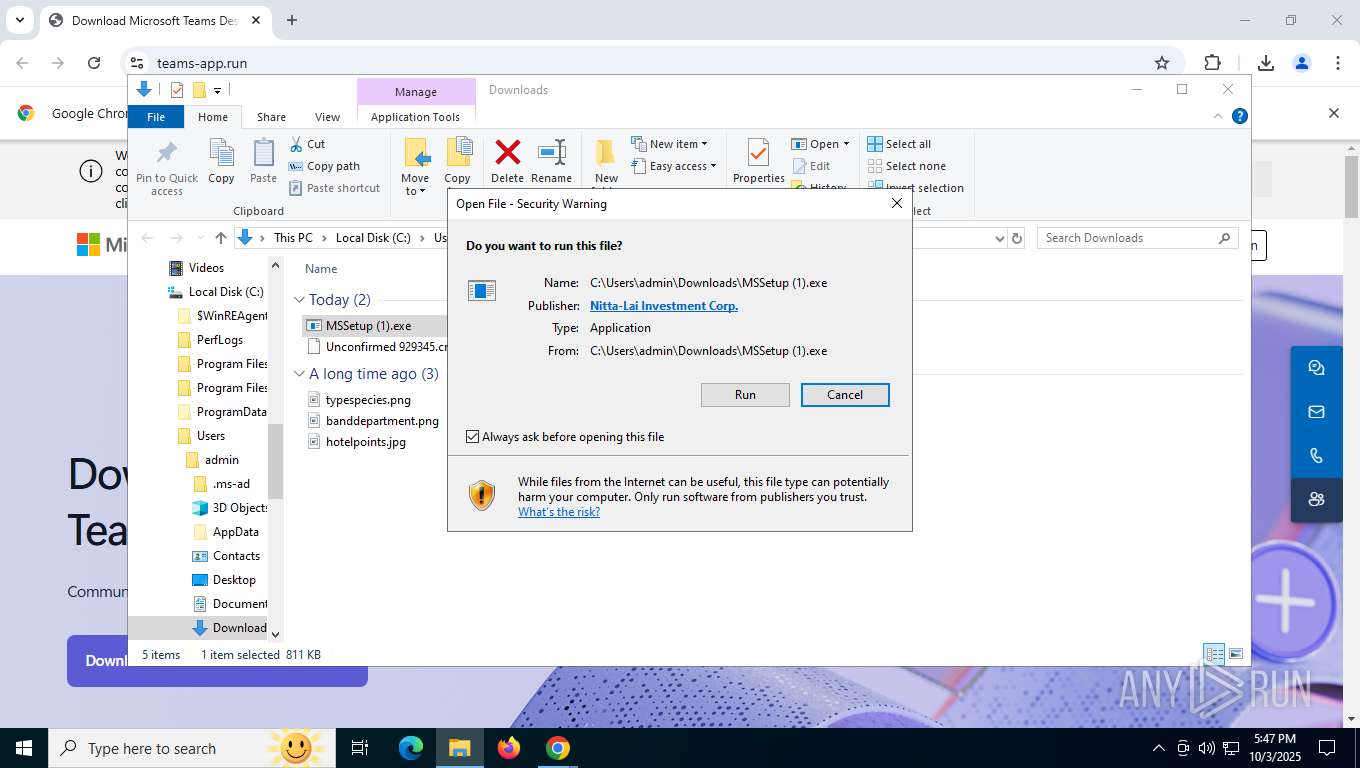The height and width of the screenshot is (768, 1360).
Task: Select typespecies.png file
Action: 368,400
